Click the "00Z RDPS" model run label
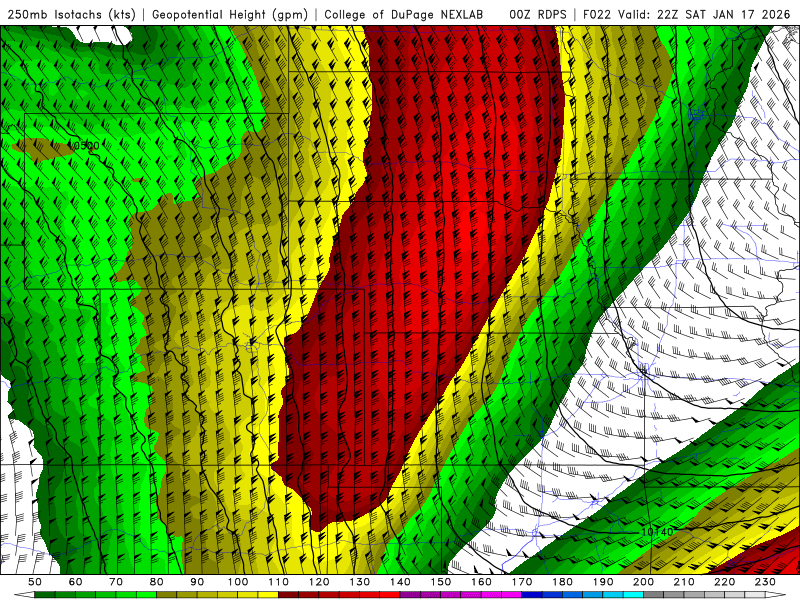This screenshot has width=800, height=600. click(x=538, y=15)
